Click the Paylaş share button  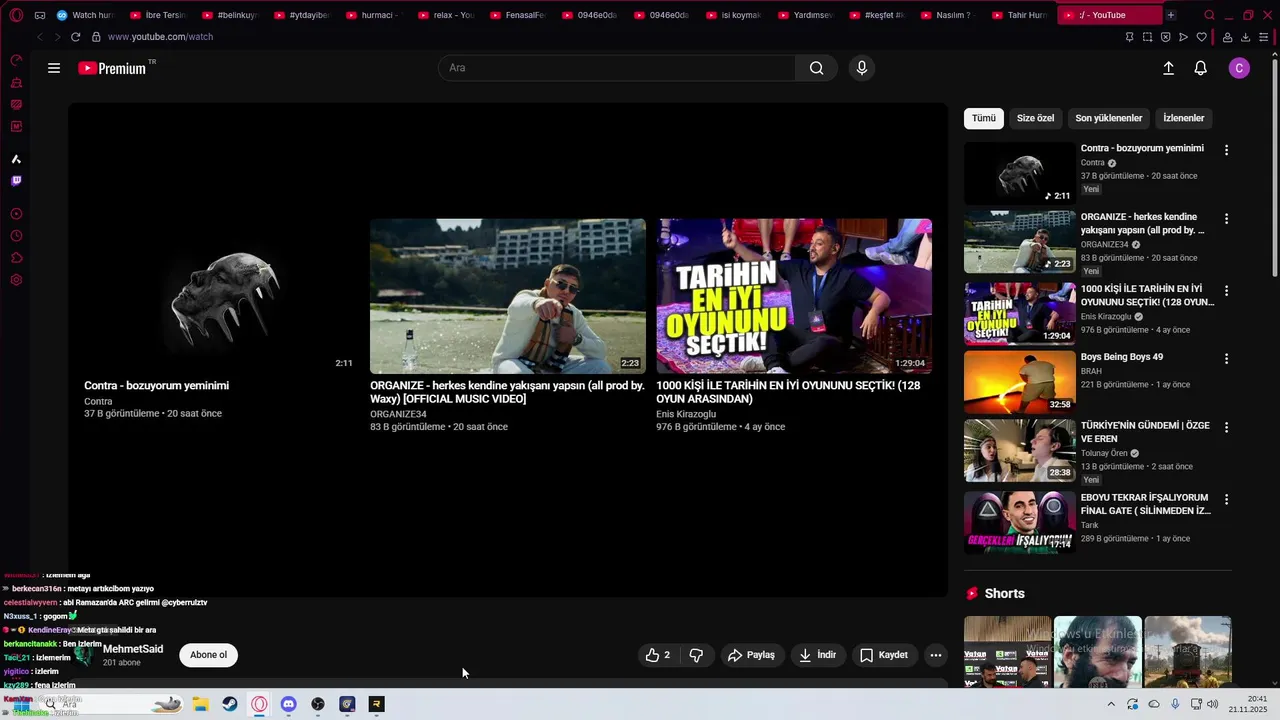751,655
